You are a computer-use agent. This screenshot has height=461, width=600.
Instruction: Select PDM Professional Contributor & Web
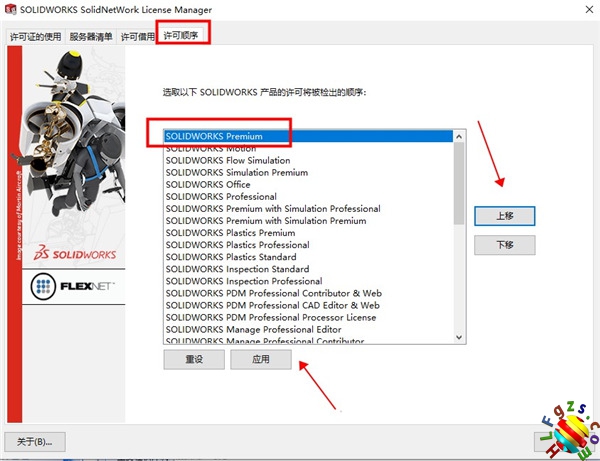click(x=309, y=293)
